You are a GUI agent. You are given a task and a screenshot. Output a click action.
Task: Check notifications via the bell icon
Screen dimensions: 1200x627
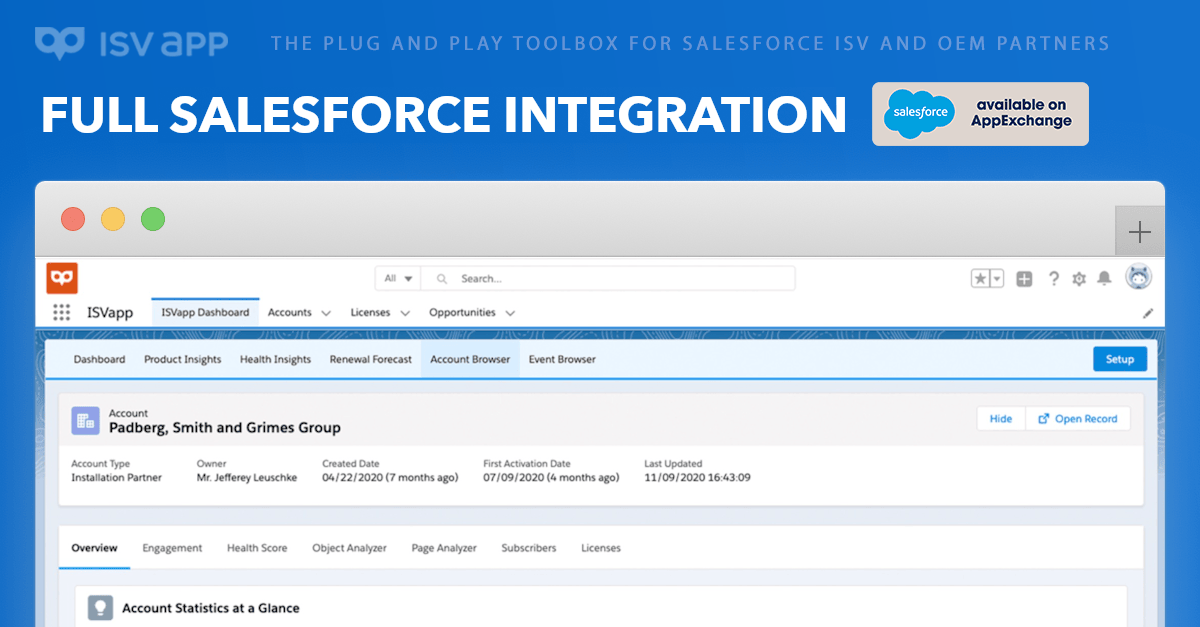tap(1104, 279)
